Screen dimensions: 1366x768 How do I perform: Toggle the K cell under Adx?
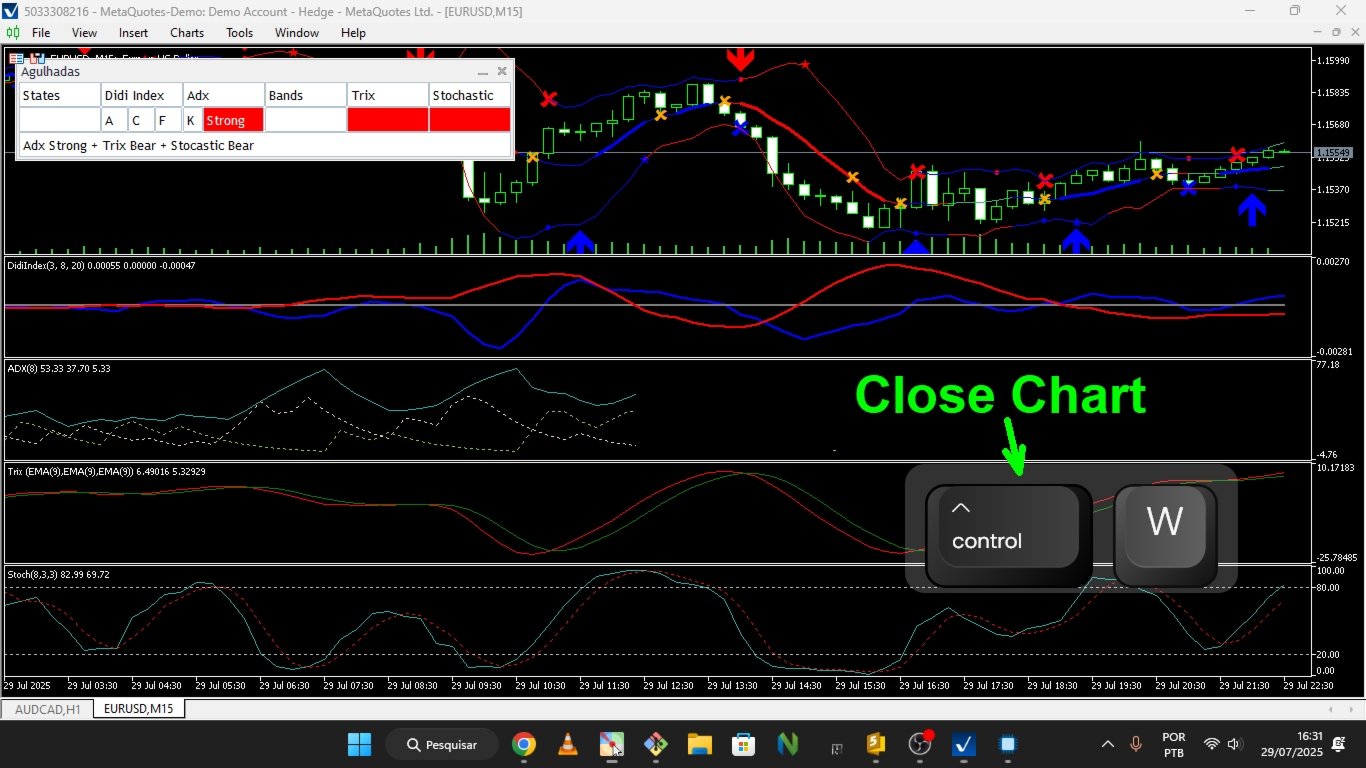coord(193,120)
